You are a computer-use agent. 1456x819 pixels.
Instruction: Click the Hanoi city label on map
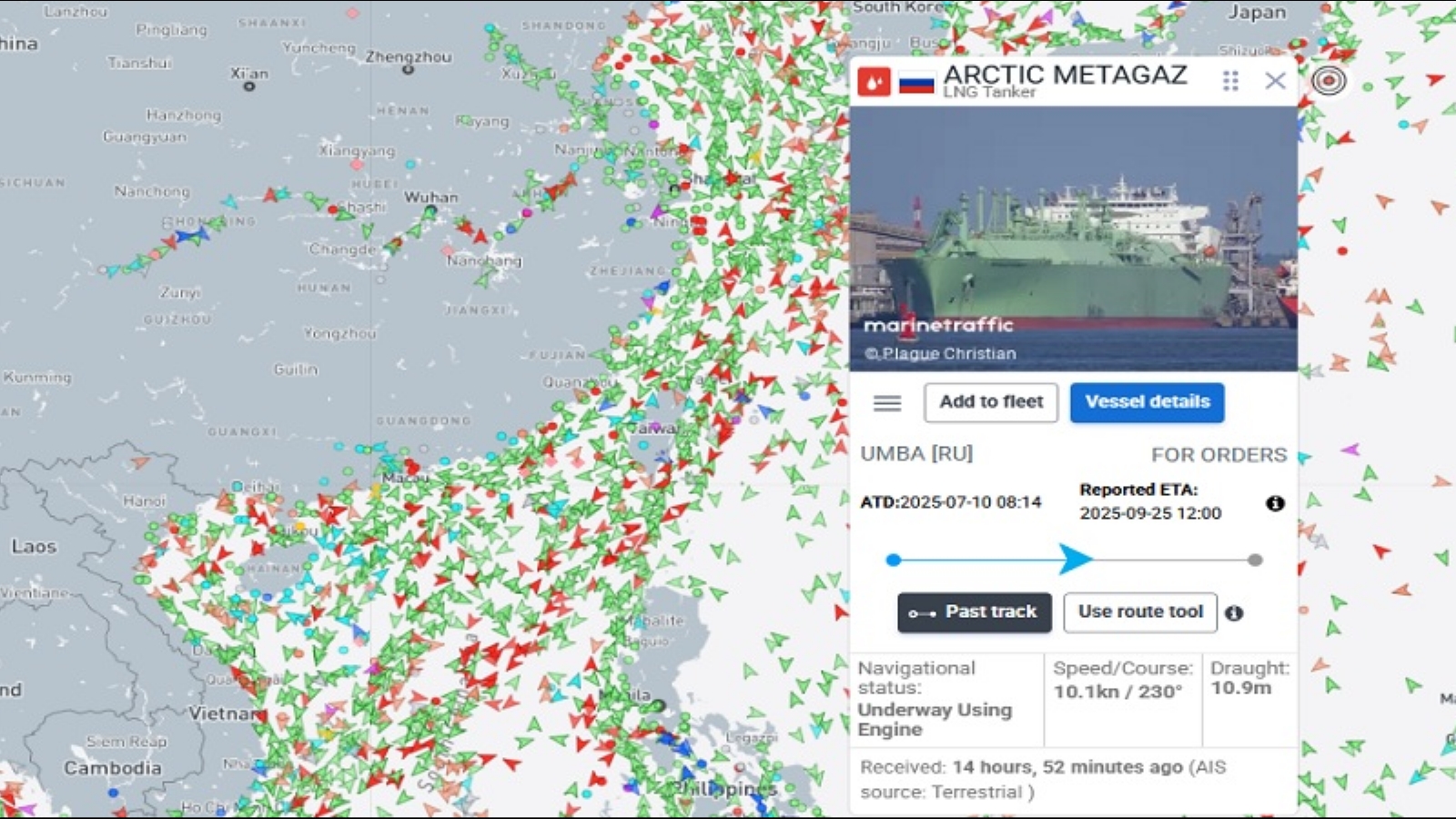pos(144,500)
